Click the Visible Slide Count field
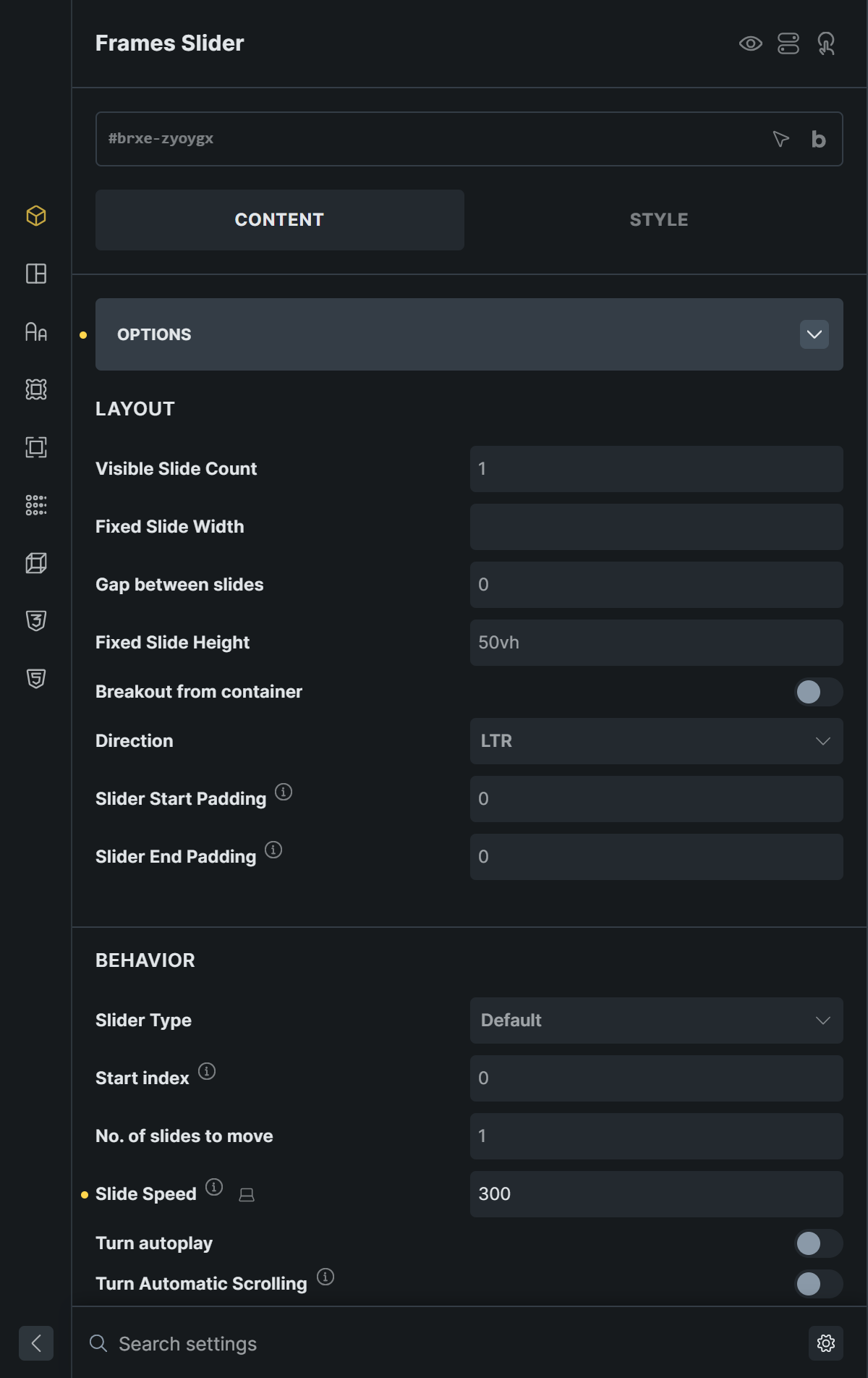This screenshot has height=1378, width=868. click(657, 469)
